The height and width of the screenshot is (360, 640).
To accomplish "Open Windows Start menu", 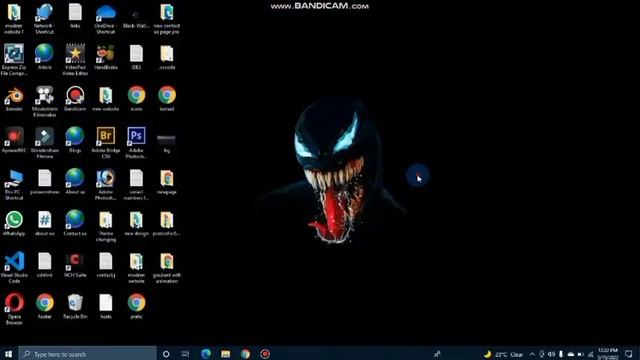I will [x=8, y=354].
